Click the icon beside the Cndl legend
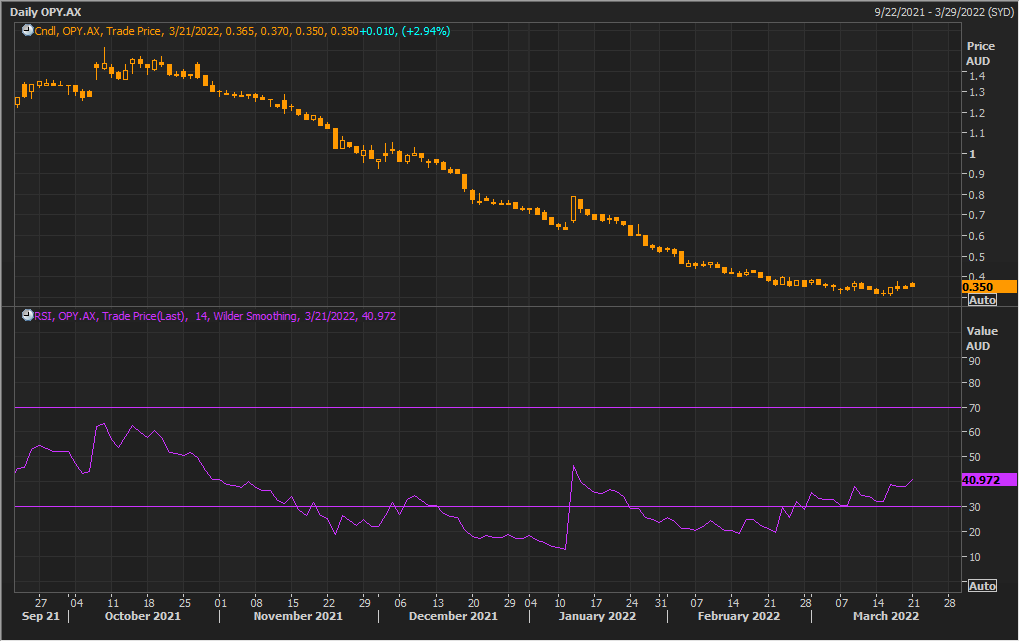 click(x=27, y=31)
